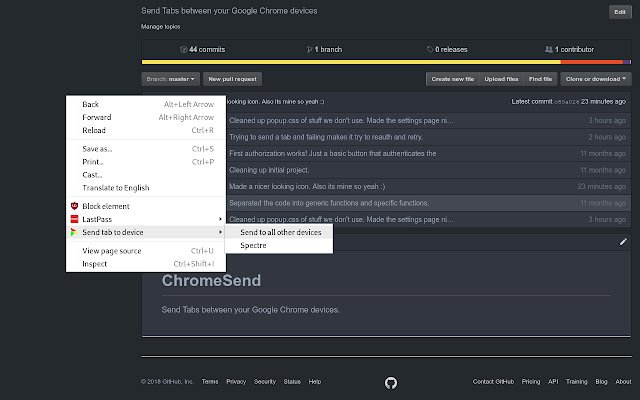The height and width of the screenshot is (400, 640).
Task: Click the Send tab to device arrow icon
Action: (x=73, y=232)
